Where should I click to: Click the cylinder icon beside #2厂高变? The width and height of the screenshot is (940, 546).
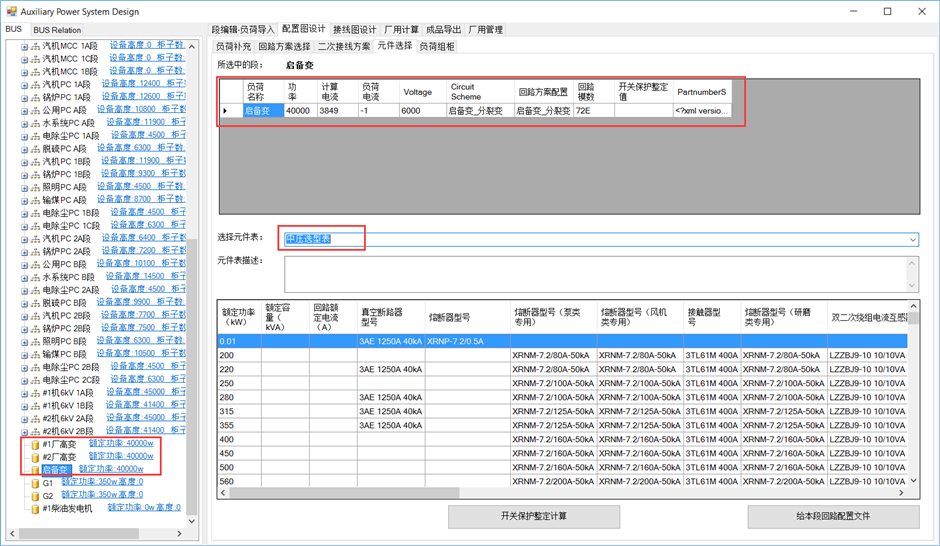click(x=35, y=457)
